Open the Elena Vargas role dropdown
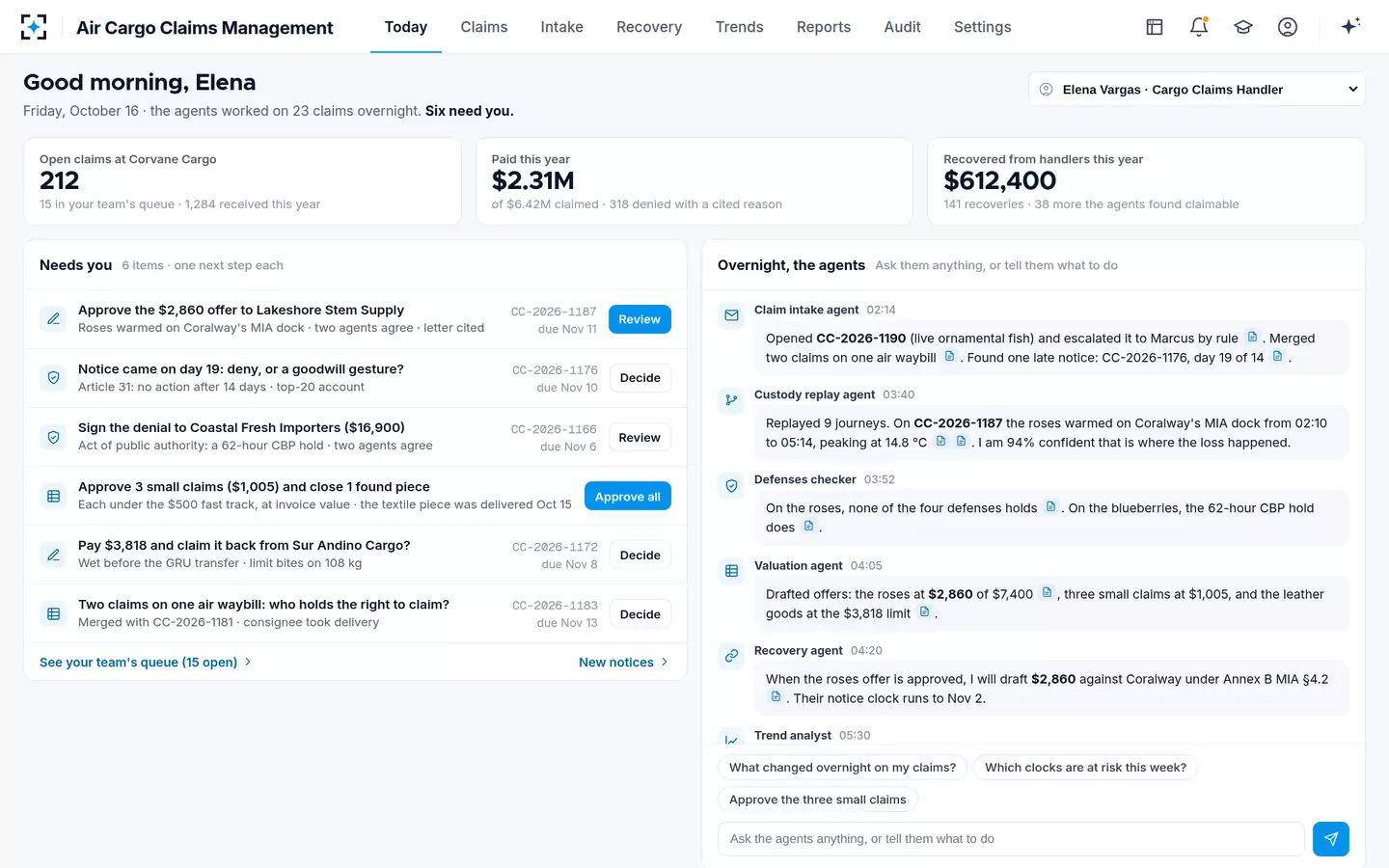Screen dimensions: 1389x868 1197,90
